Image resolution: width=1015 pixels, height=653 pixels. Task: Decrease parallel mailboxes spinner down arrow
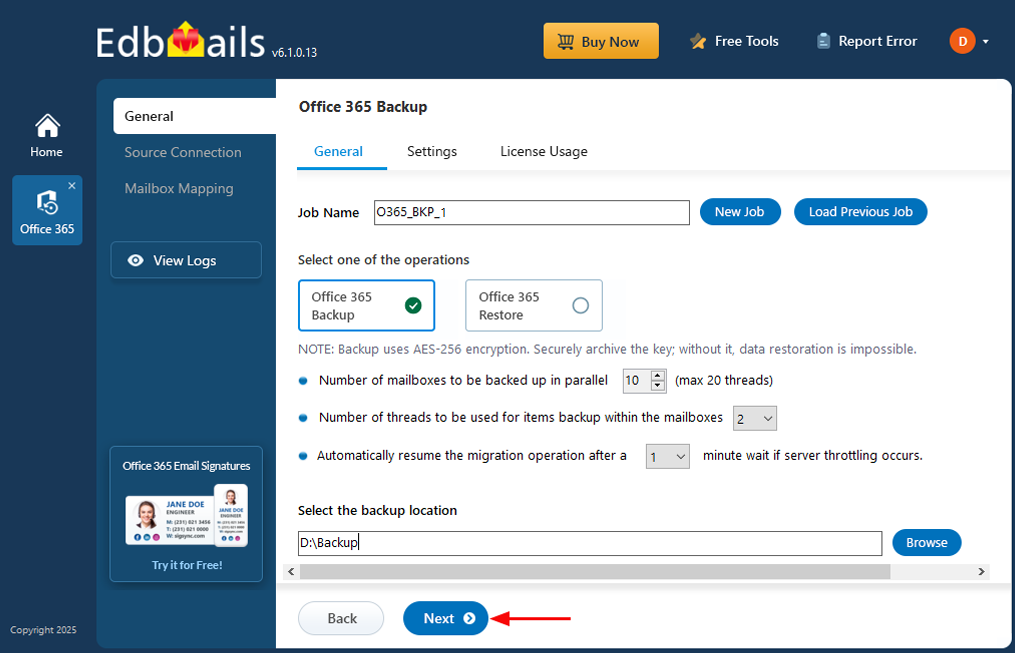coord(658,386)
